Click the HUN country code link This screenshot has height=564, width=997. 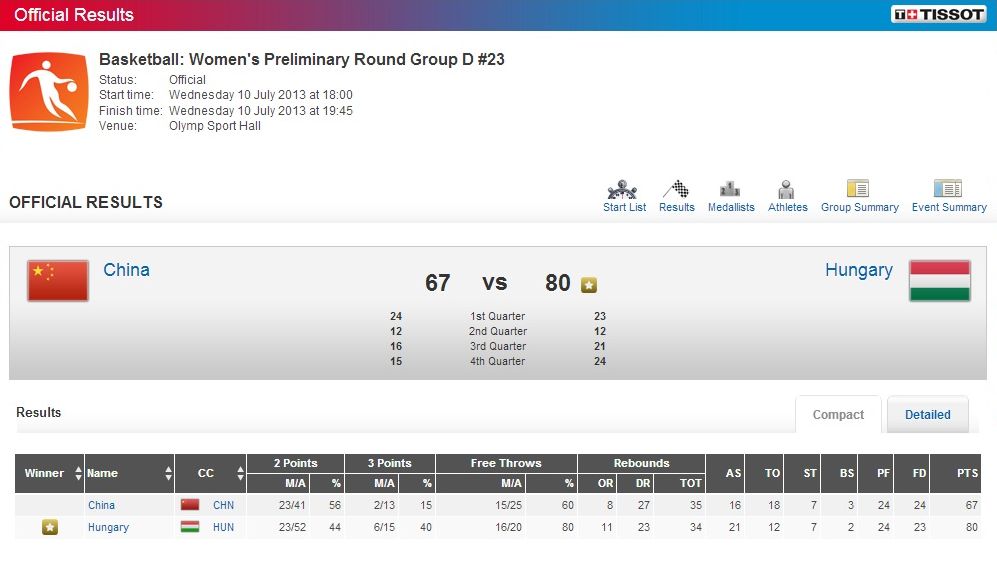[x=223, y=527]
